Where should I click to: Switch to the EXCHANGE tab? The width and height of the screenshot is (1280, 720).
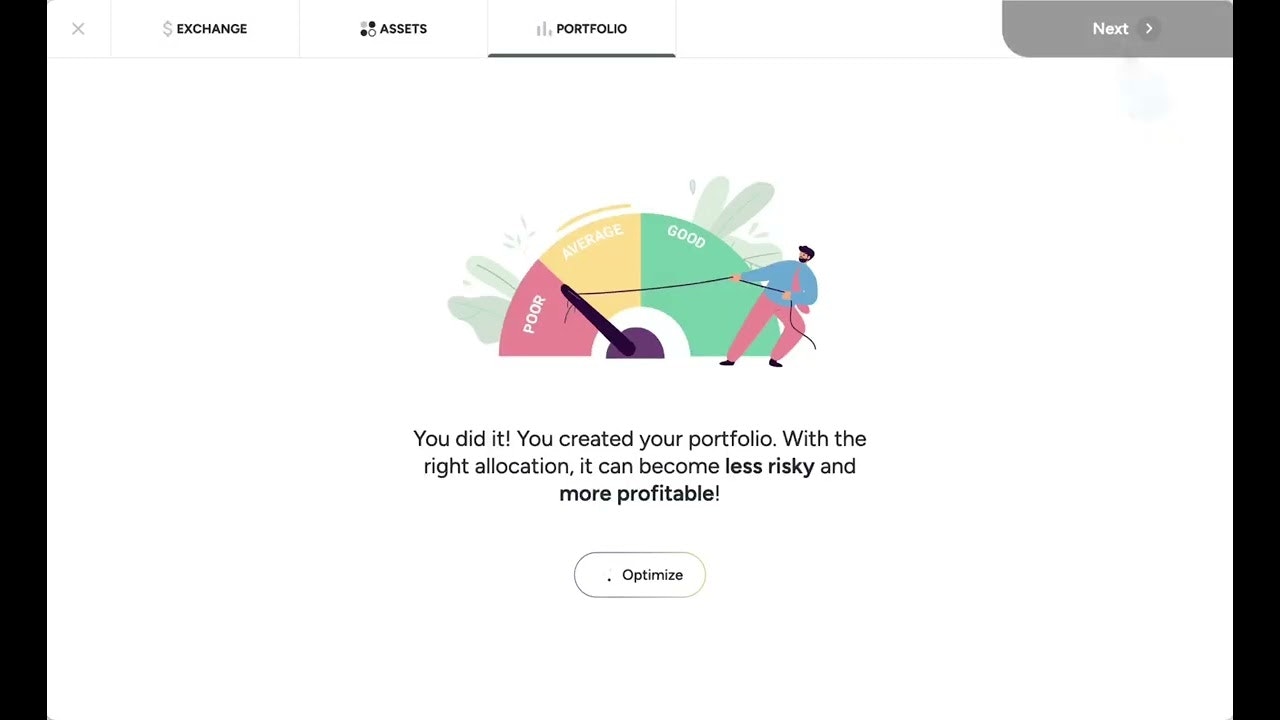205,28
